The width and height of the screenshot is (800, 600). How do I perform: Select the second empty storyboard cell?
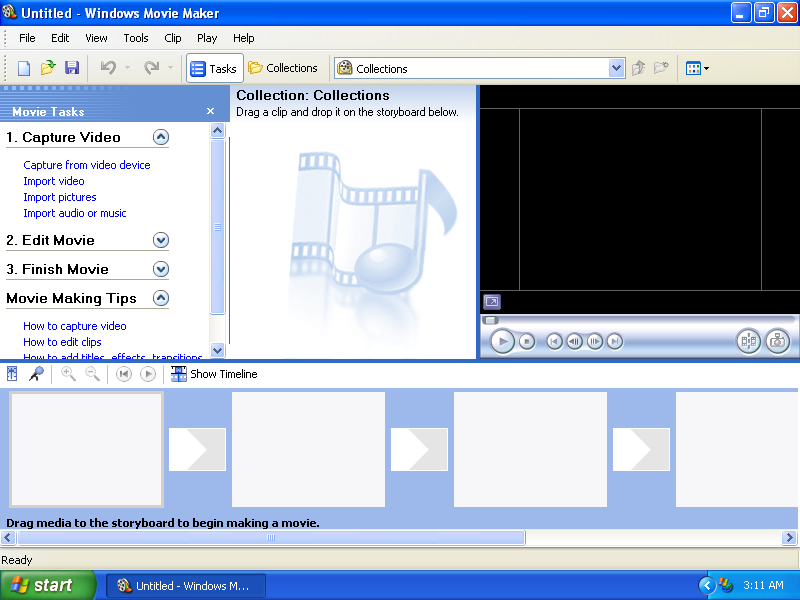coord(309,449)
